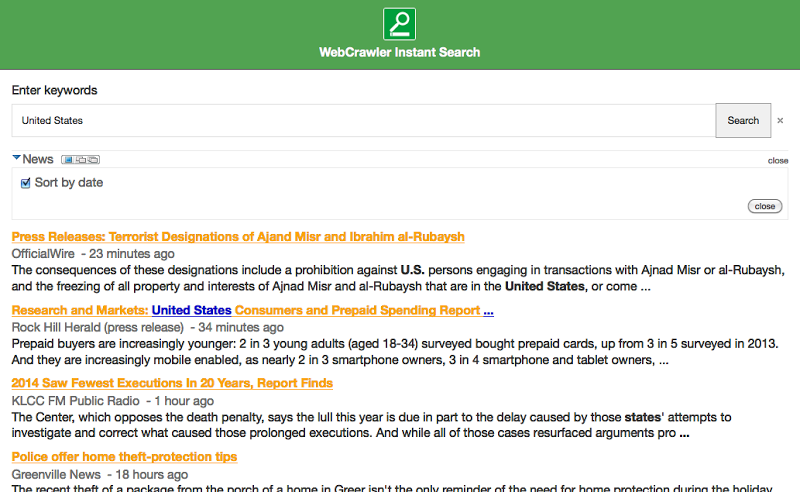800x492 pixels.
Task: Click the rounded close button in options box
Action: tap(765, 206)
